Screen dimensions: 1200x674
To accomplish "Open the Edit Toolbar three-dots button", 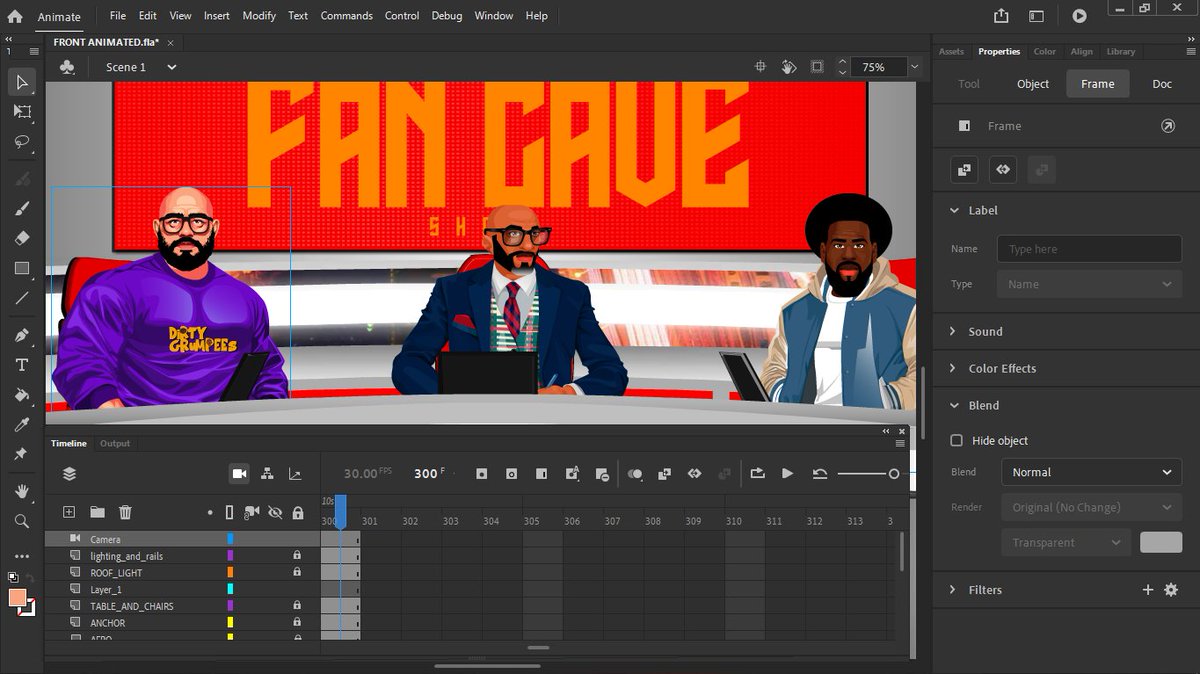I will 22,556.
